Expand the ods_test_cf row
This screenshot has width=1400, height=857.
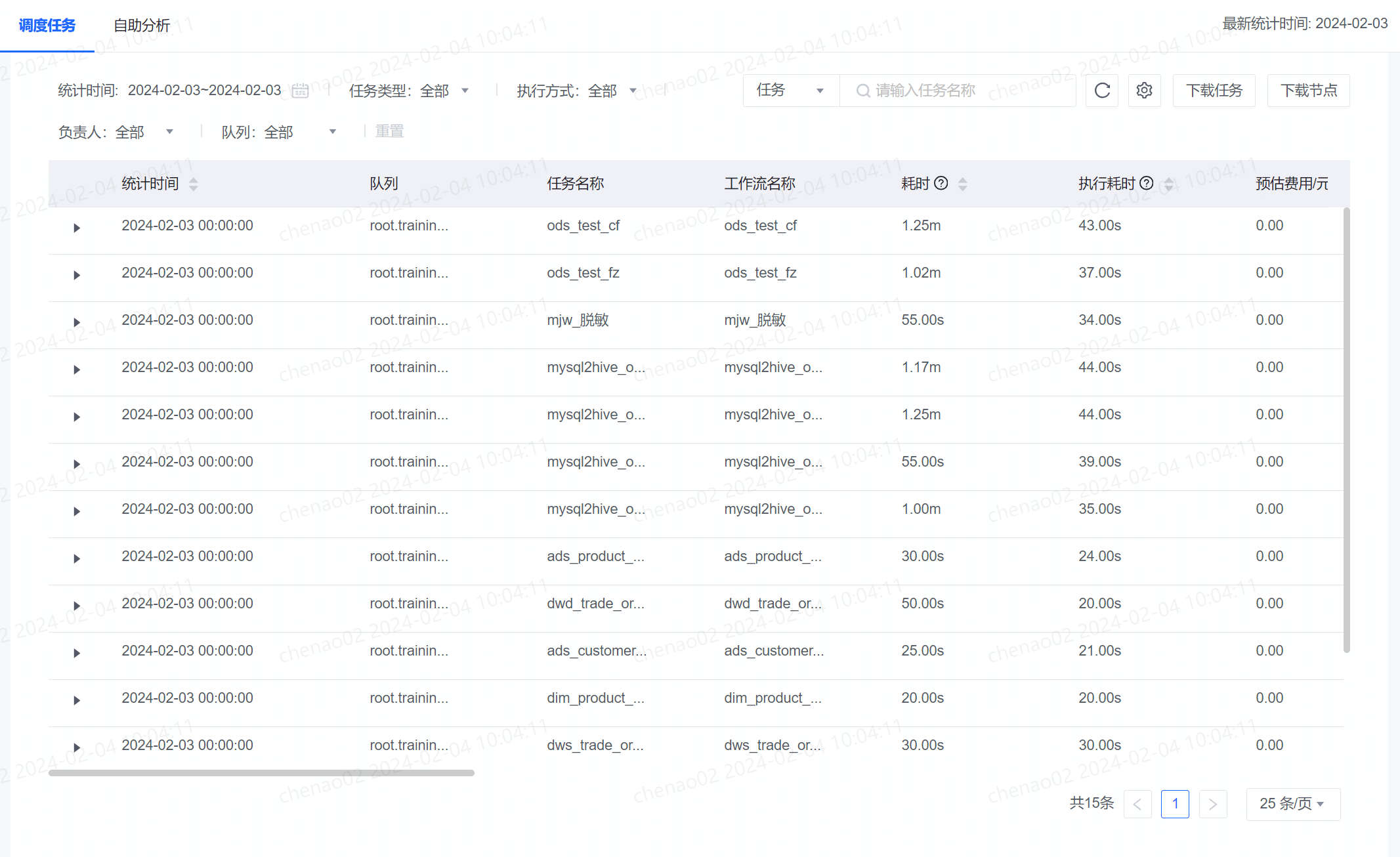77,228
